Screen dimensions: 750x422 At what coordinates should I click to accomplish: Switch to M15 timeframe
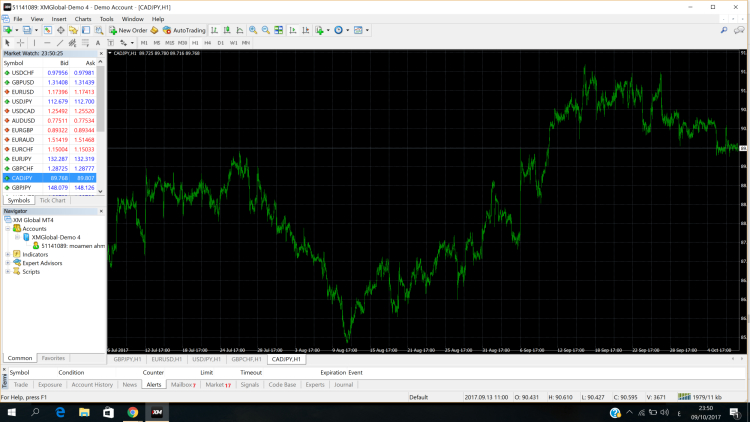click(x=169, y=43)
